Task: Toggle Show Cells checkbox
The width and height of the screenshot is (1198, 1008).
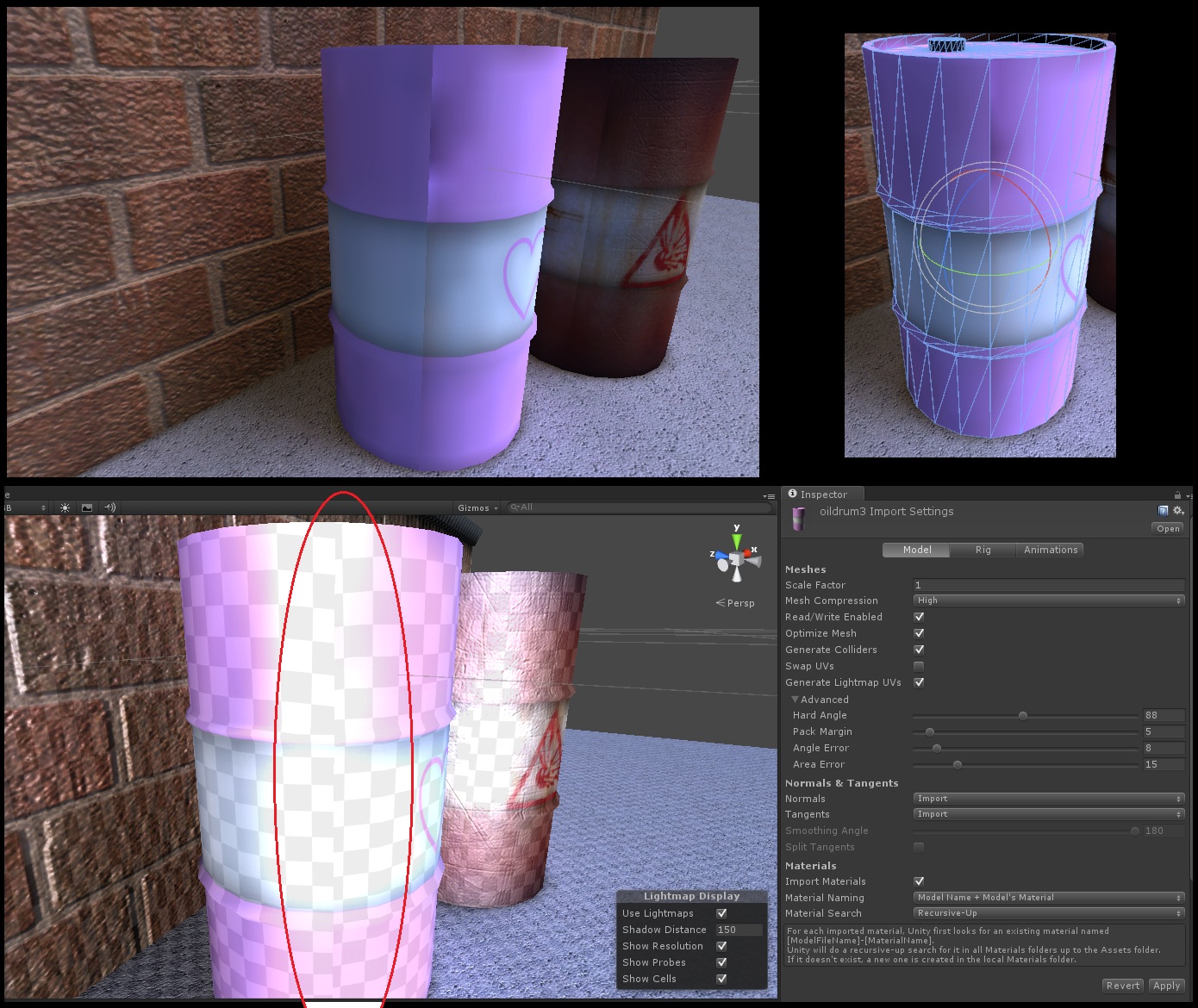Action: coord(721,979)
